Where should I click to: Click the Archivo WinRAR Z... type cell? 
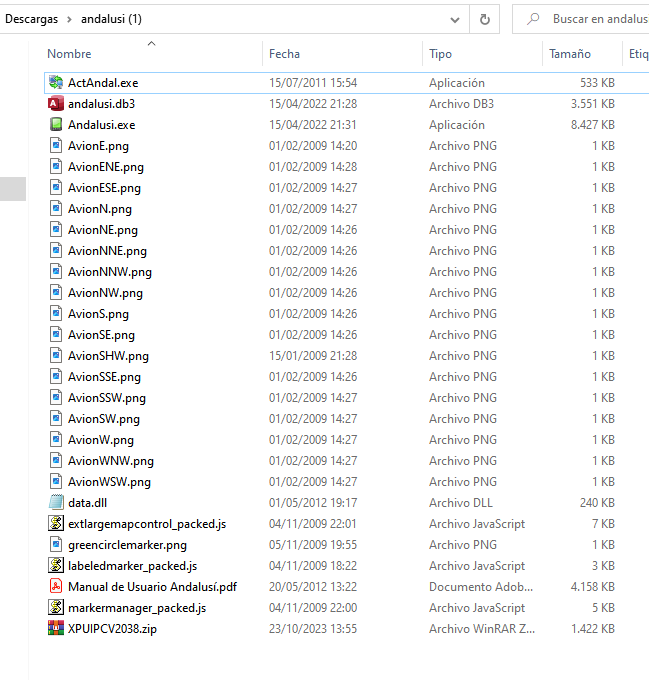482,628
